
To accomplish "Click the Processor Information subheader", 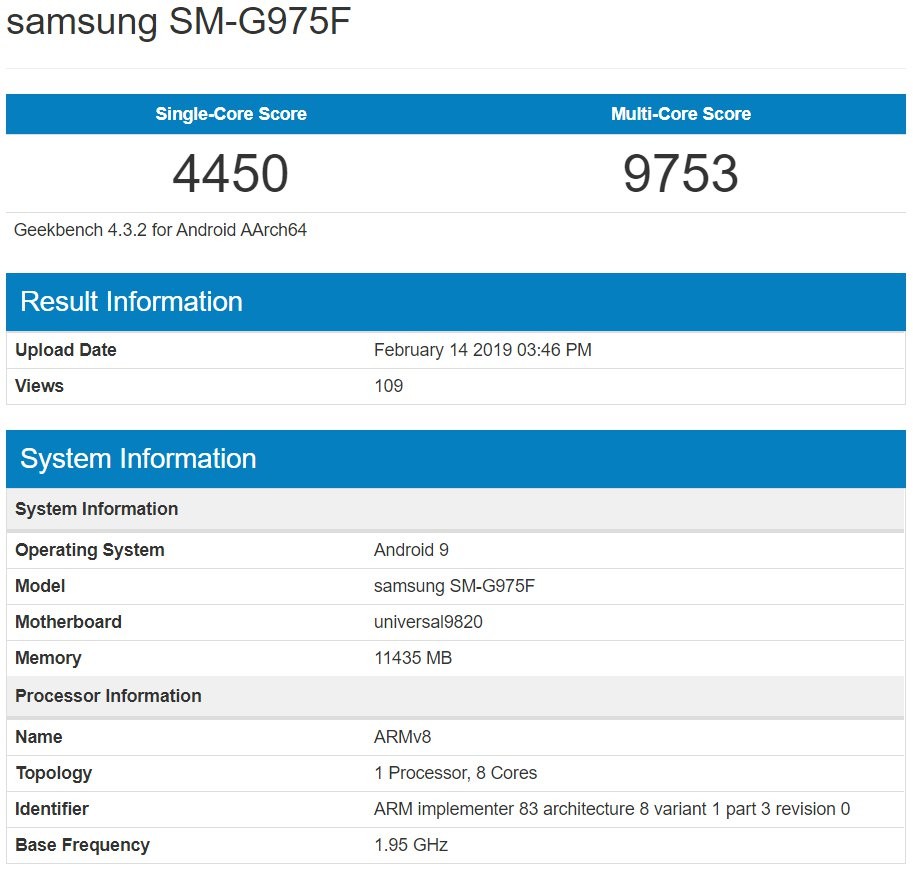I will click(x=108, y=696).
